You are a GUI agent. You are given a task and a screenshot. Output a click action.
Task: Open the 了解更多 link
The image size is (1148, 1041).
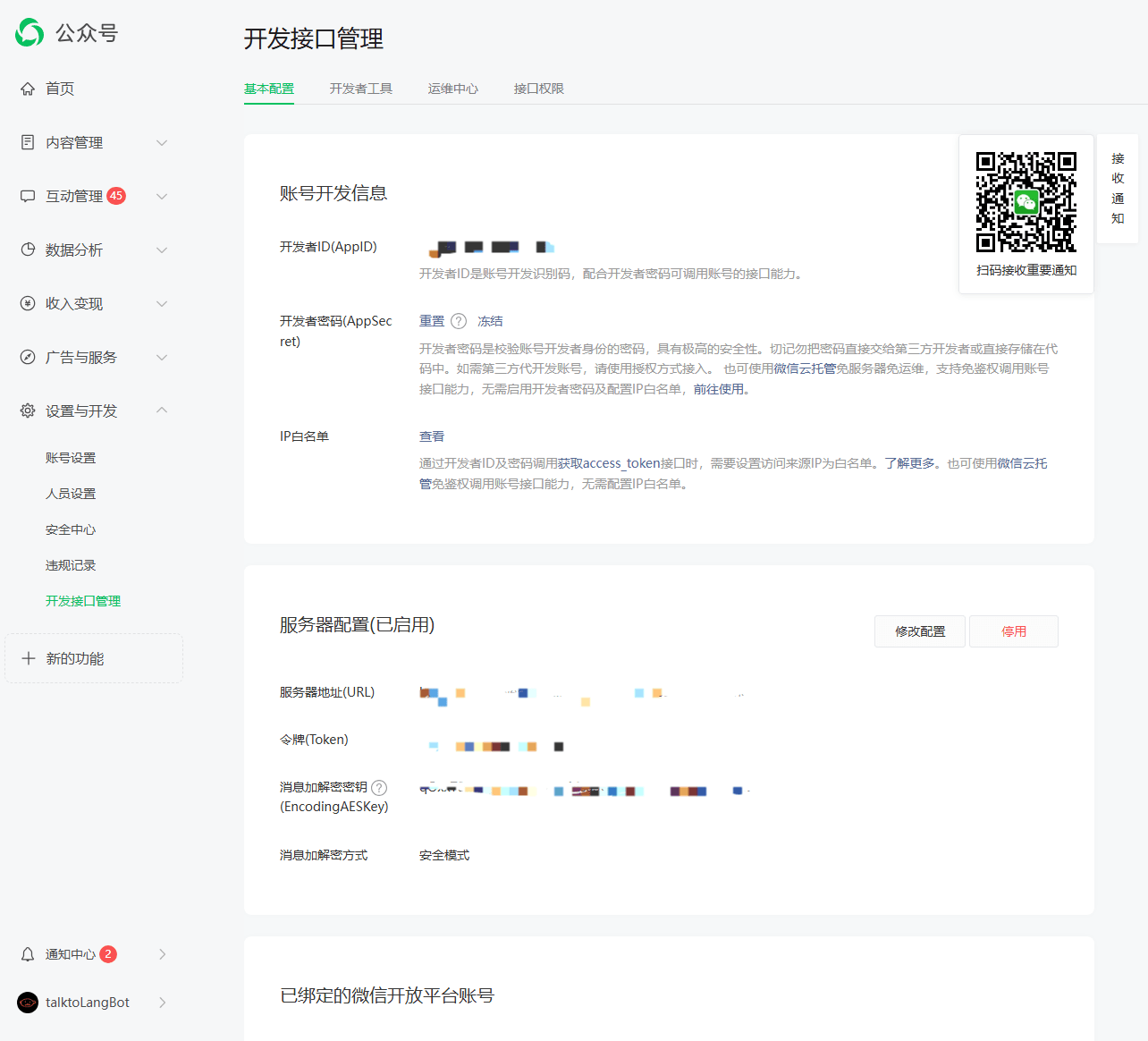pos(901,462)
